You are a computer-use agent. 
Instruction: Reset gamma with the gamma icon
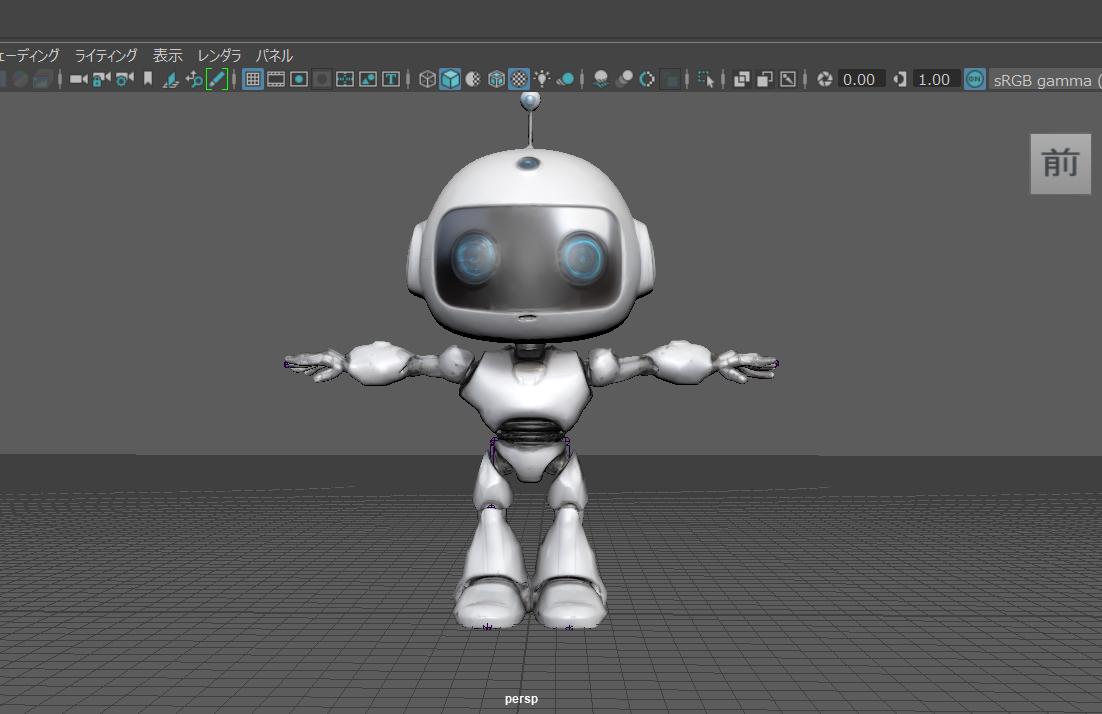point(900,79)
